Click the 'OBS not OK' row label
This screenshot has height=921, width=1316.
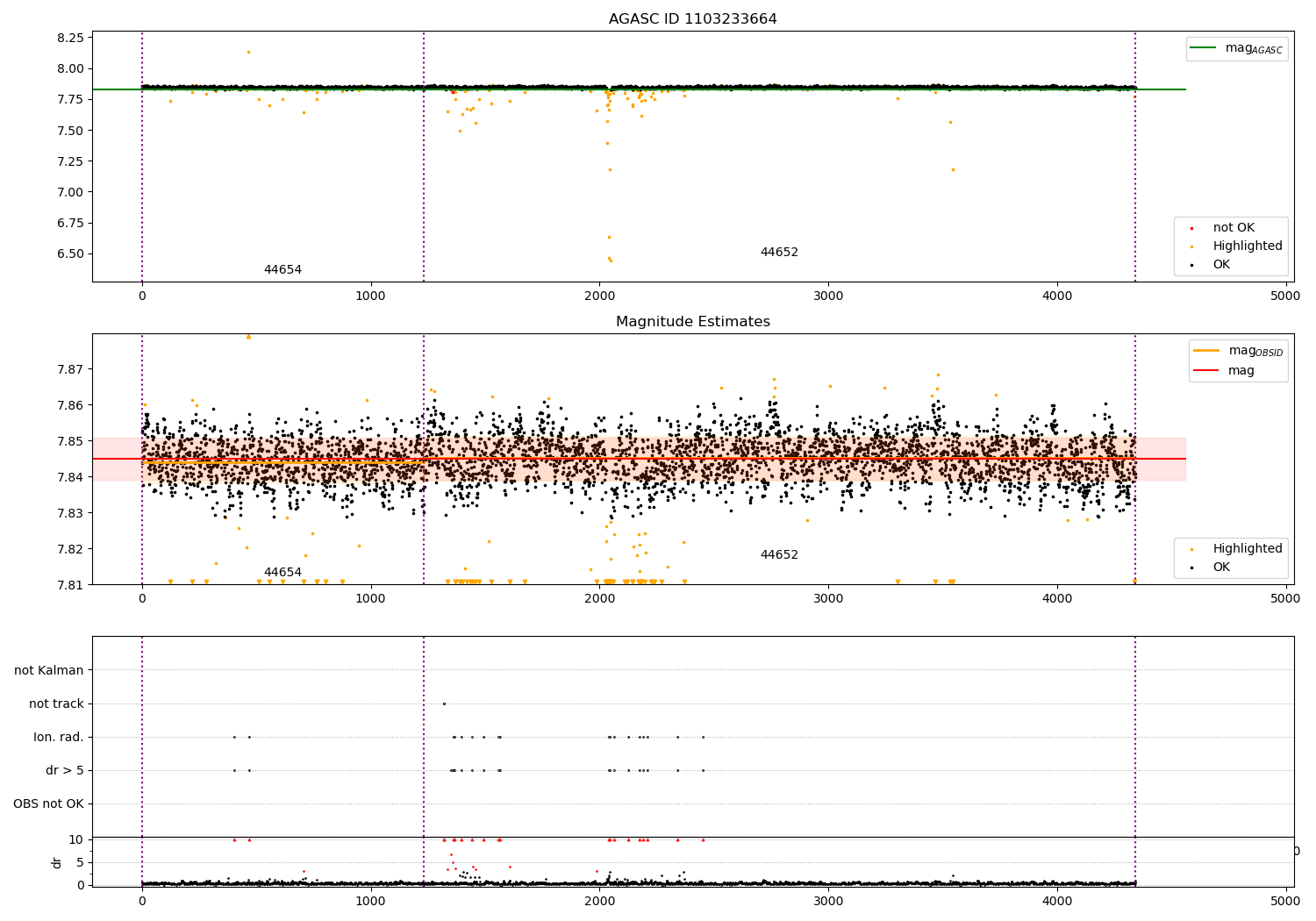coord(48,803)
